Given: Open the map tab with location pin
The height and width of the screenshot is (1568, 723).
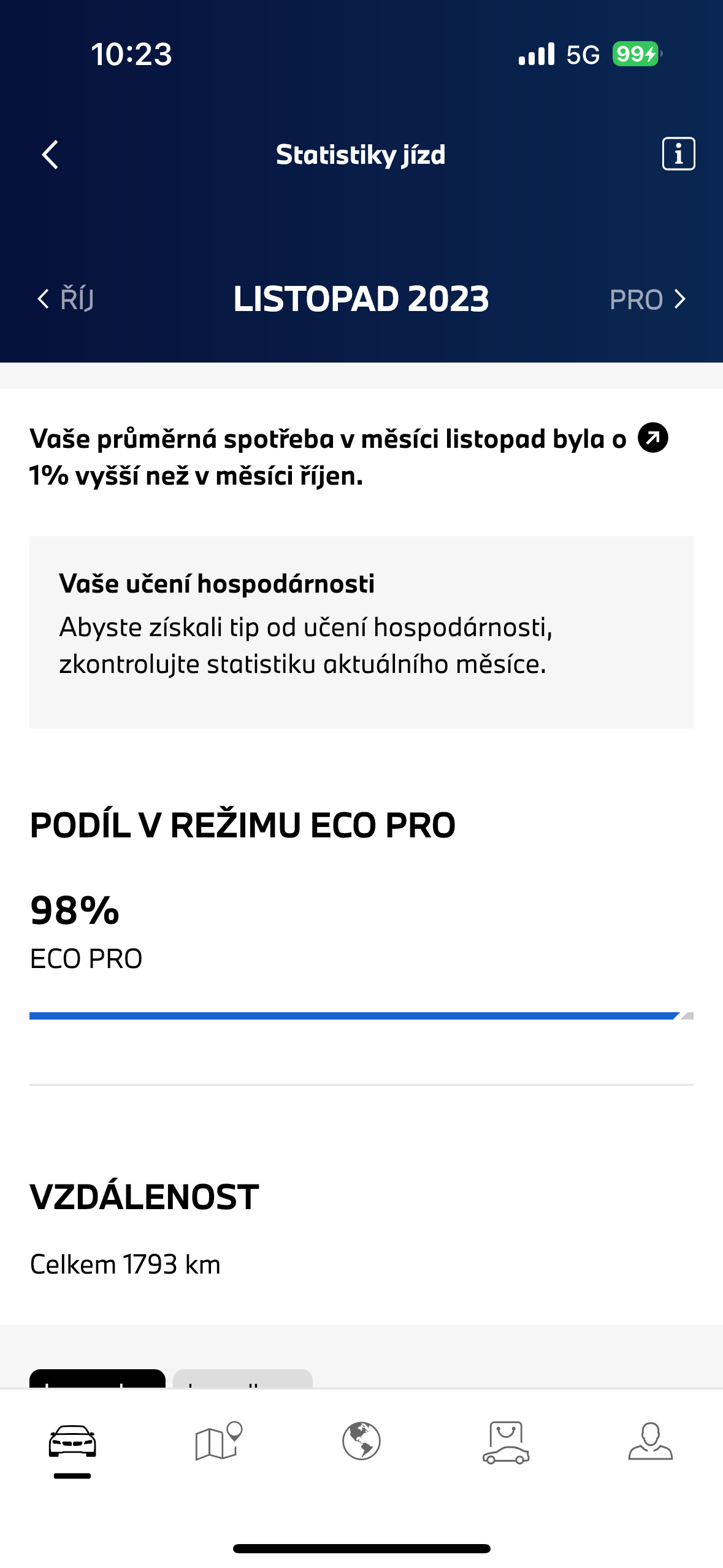Looking at the screenshot, I should click(218, 1442).
